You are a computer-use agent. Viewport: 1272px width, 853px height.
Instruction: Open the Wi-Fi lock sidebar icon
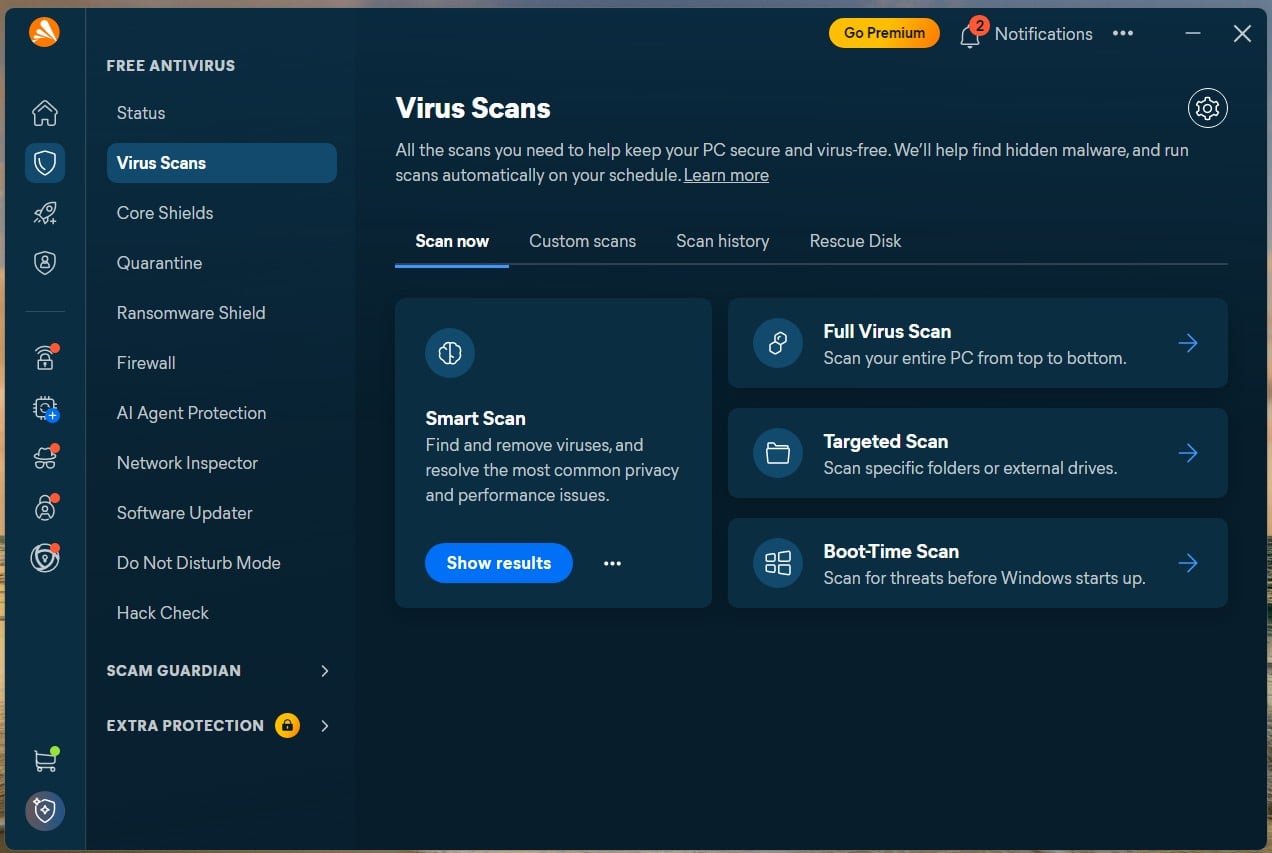pos(45,357)
